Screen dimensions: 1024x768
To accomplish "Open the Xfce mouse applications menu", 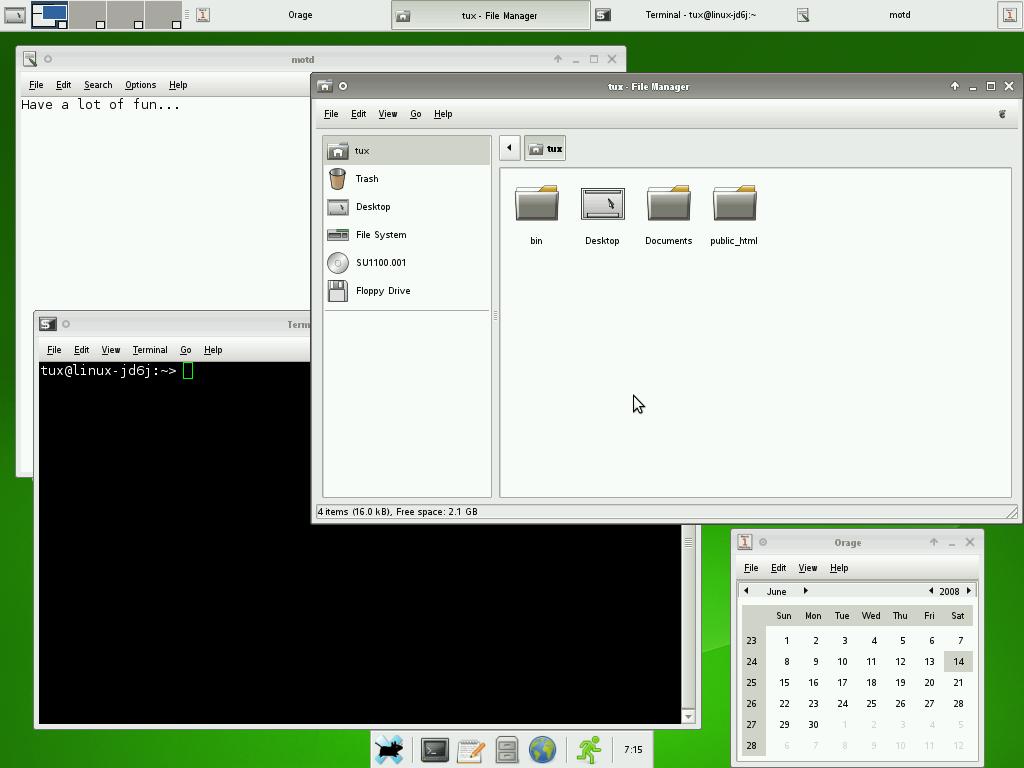I will (389, 749).
